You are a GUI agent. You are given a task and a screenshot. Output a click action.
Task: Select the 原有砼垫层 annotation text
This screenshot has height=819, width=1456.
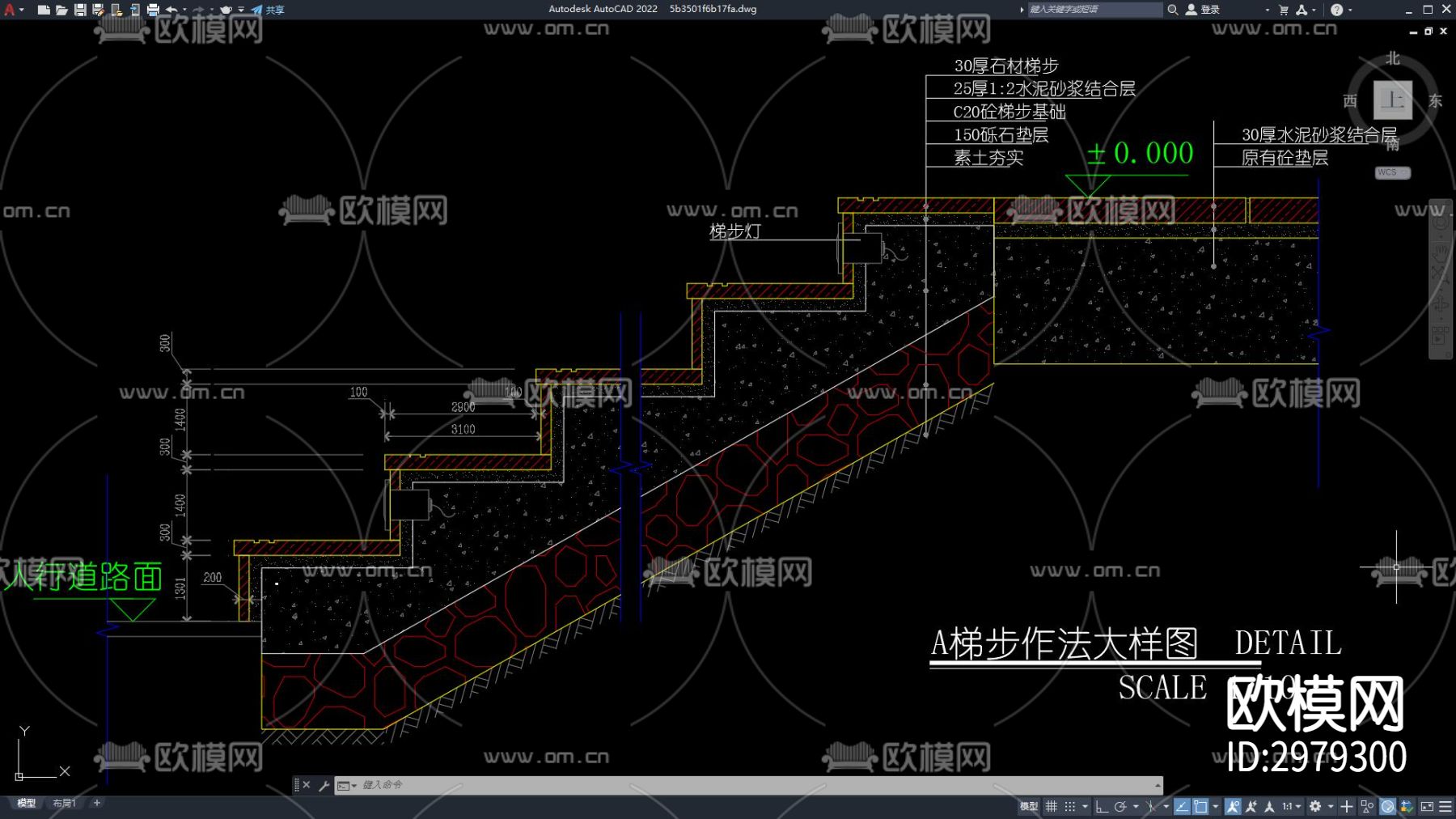coord(1285,158)
